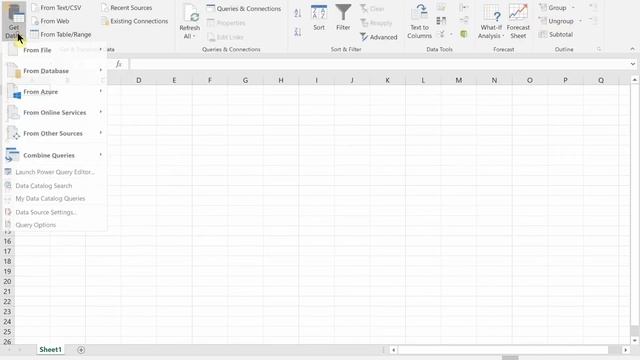Switch to the Sheet1 tab
Screen dimensions: 640x360
point(50,350)
